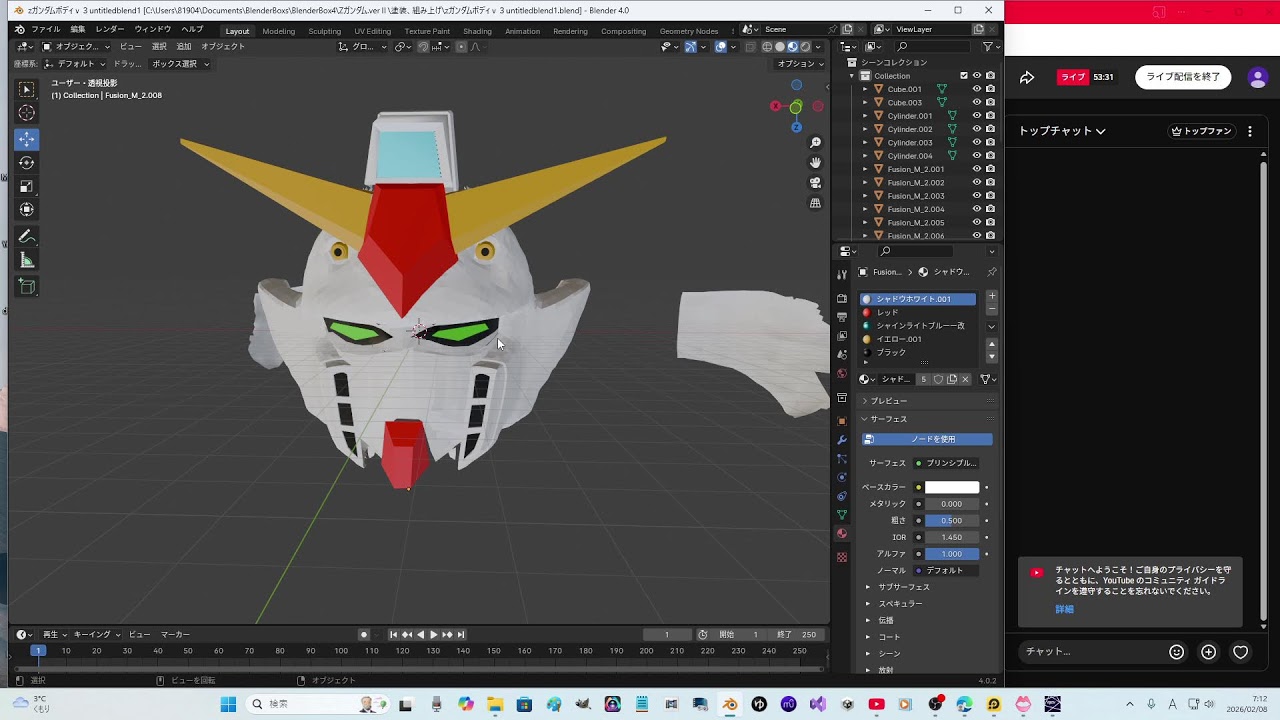Toggle fake user shield icon for material
This screenshot has width=1280, height=720.
click(x=938, y=379)
